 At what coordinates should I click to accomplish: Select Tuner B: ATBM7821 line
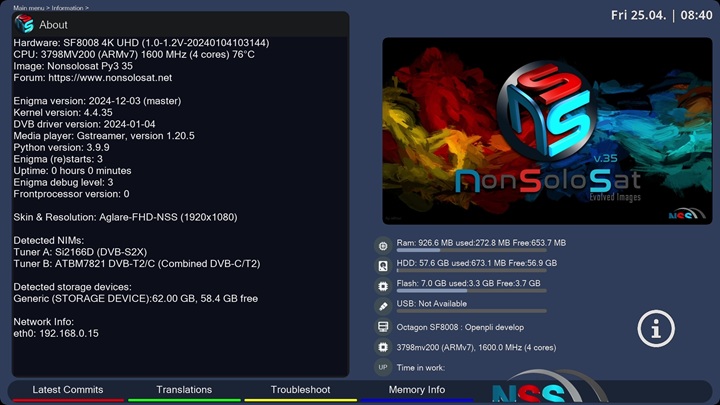[x=137, y=264]
